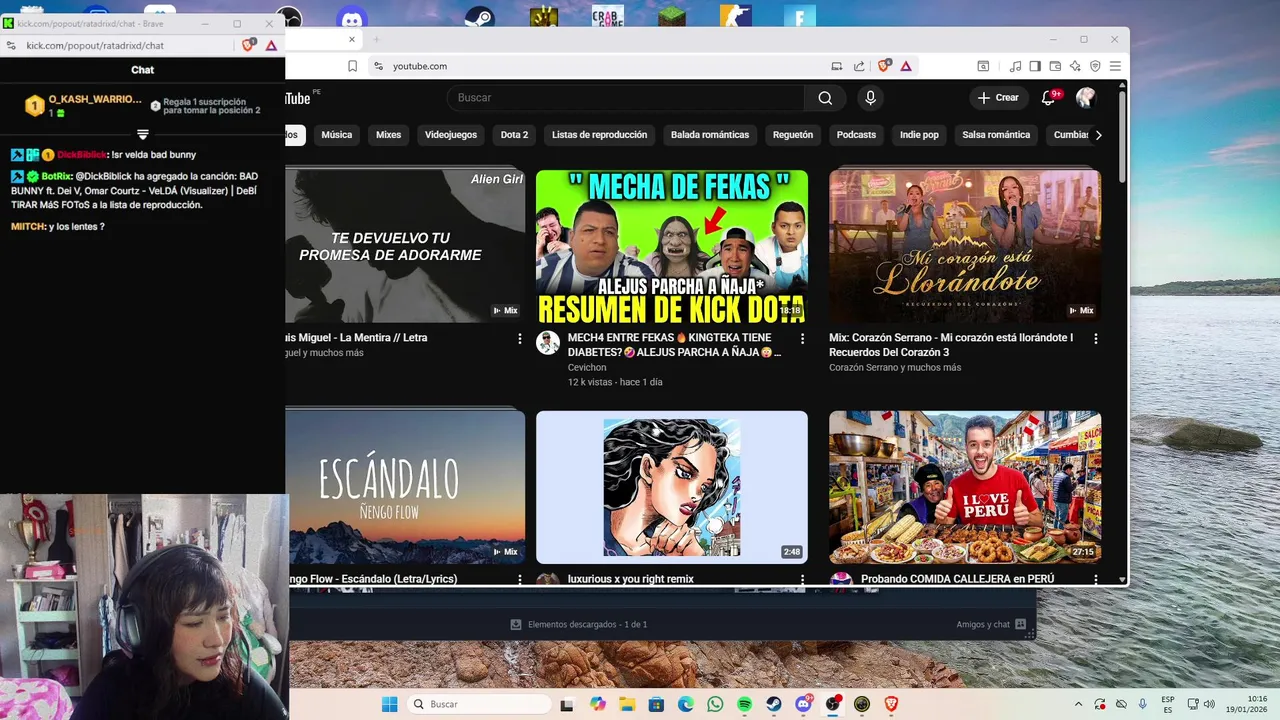Open new tab with plus button
1280x720 pixels.
click(x=377, y=39)
